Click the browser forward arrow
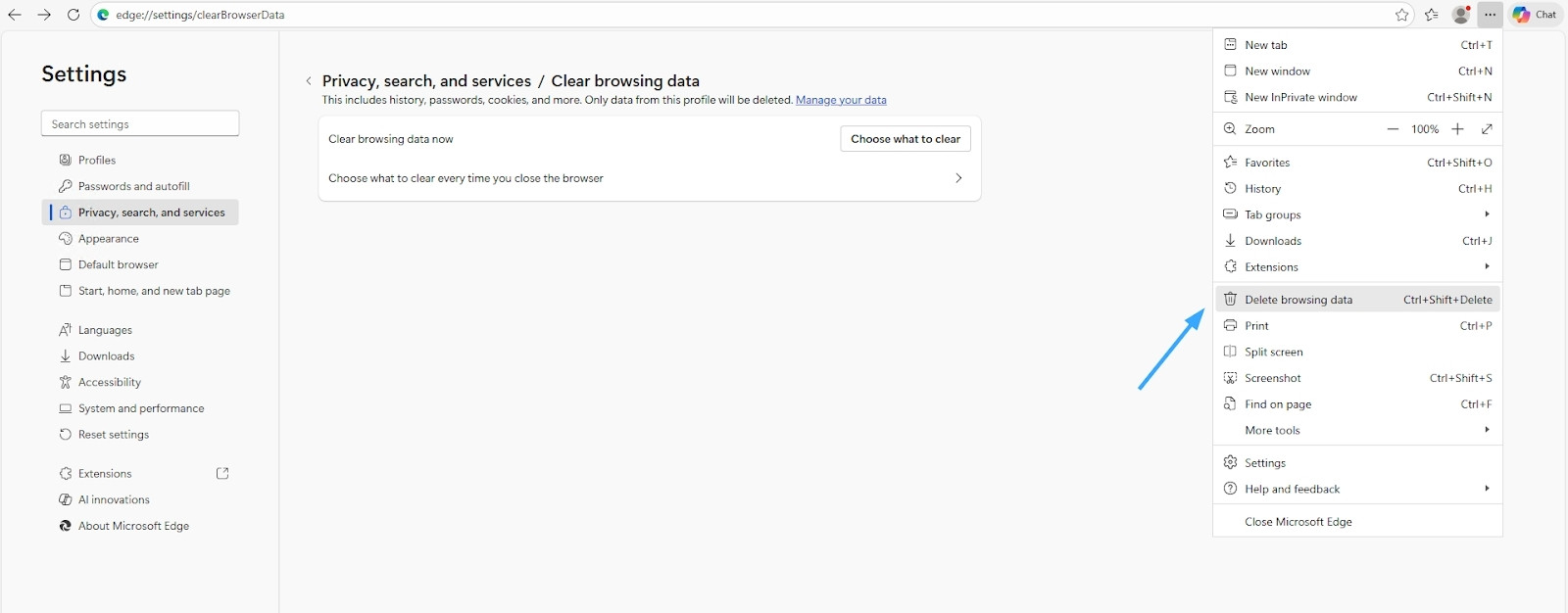 [44, 15]
